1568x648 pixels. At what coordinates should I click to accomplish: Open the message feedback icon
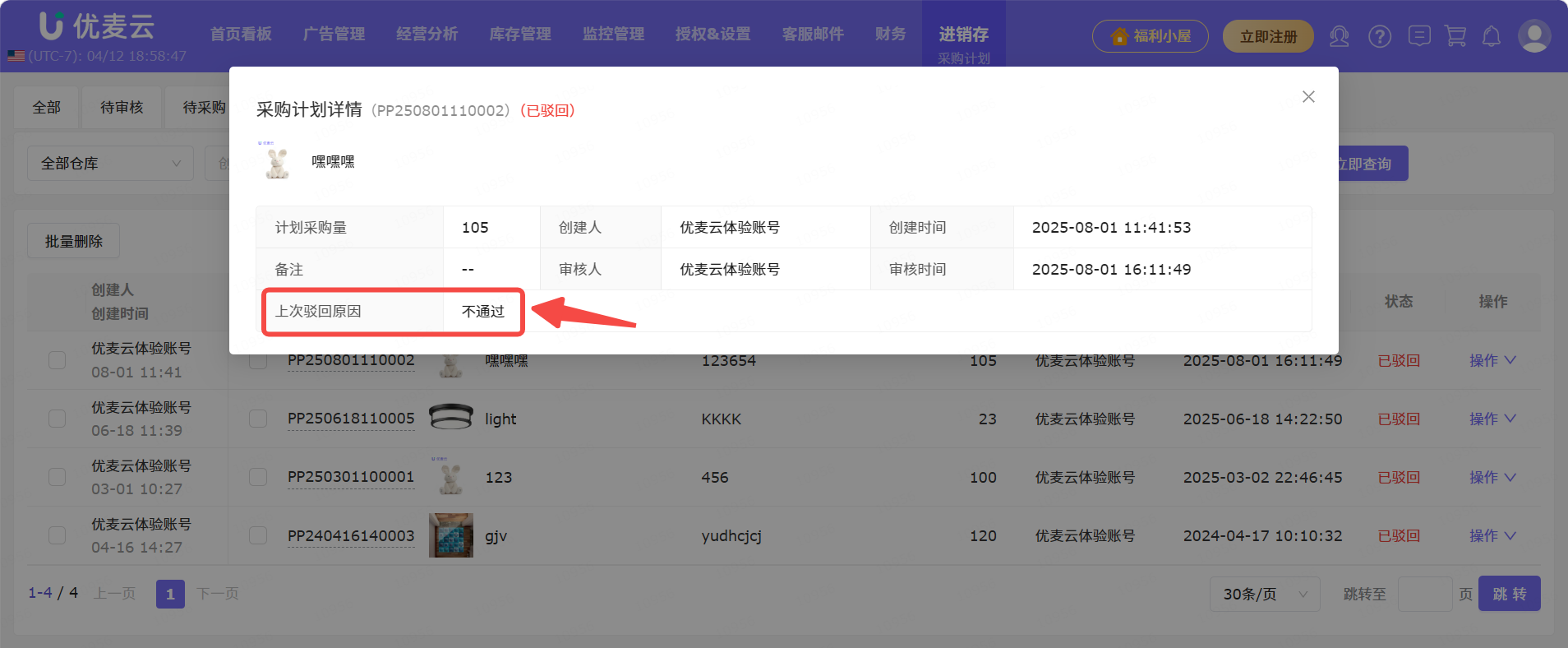point(1418,36)
